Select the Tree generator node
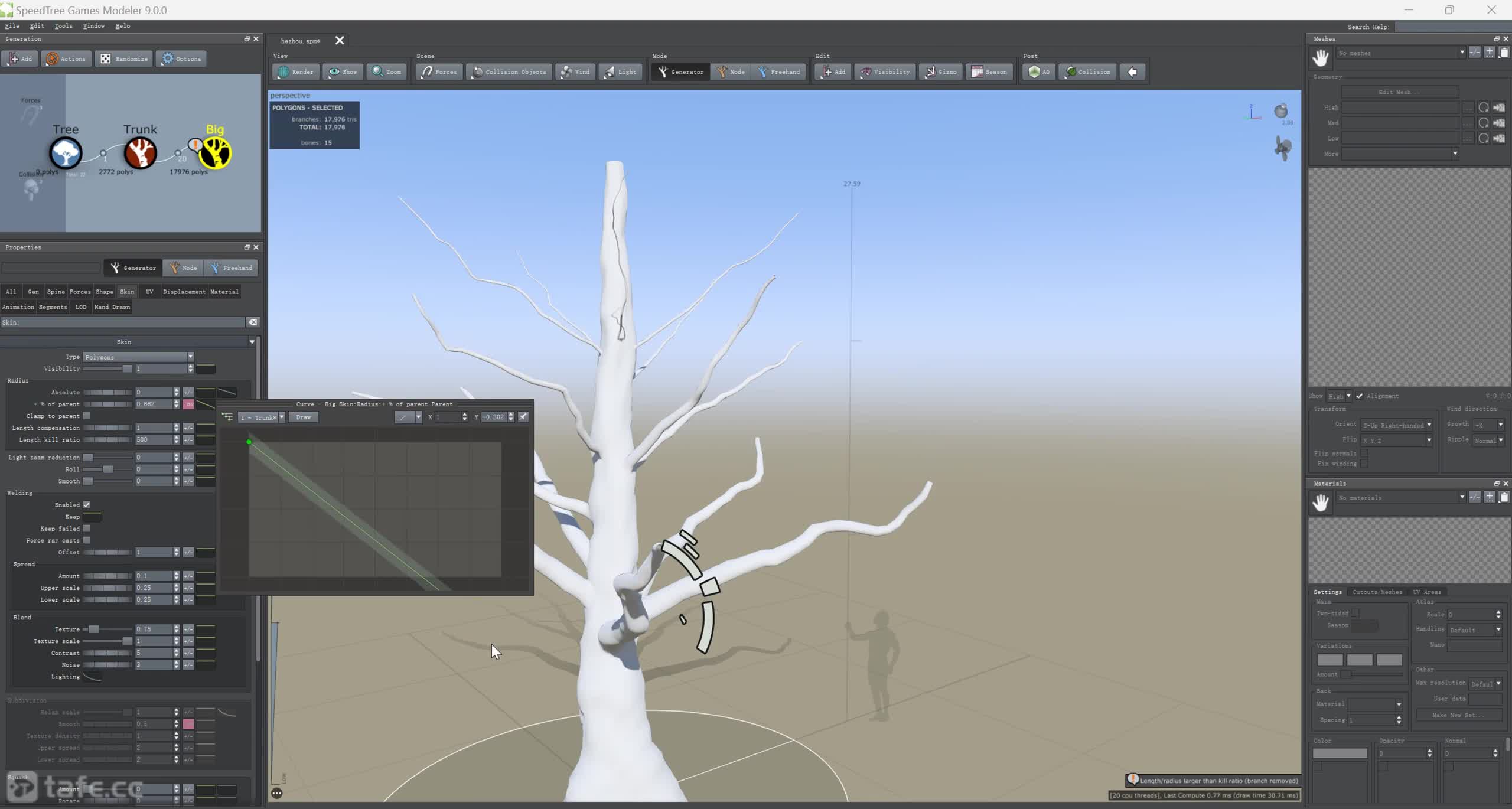The image size is (1512, 809). [x=66, y=154]
